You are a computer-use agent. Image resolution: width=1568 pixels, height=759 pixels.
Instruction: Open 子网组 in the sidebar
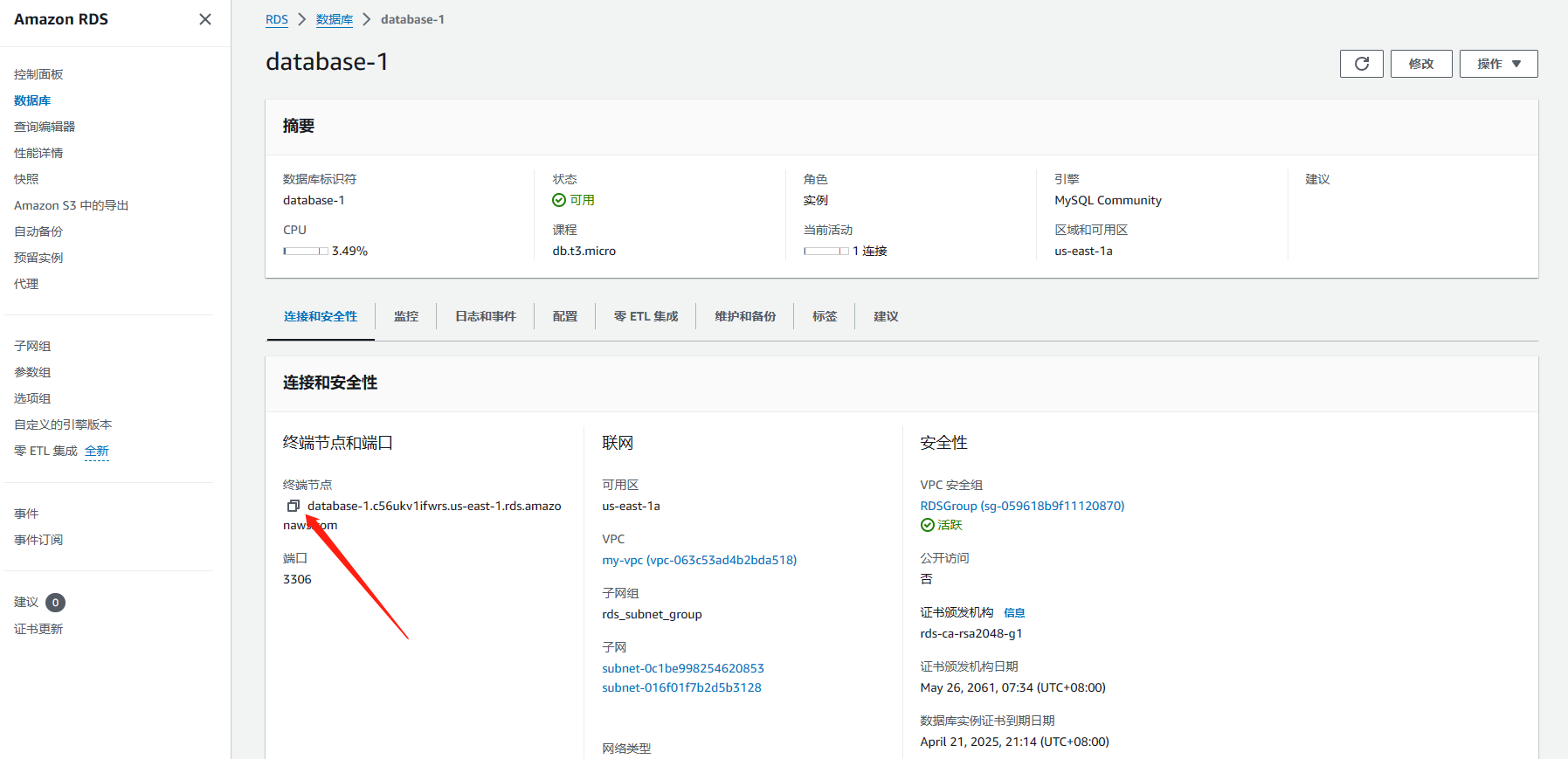tap(32, 346)
